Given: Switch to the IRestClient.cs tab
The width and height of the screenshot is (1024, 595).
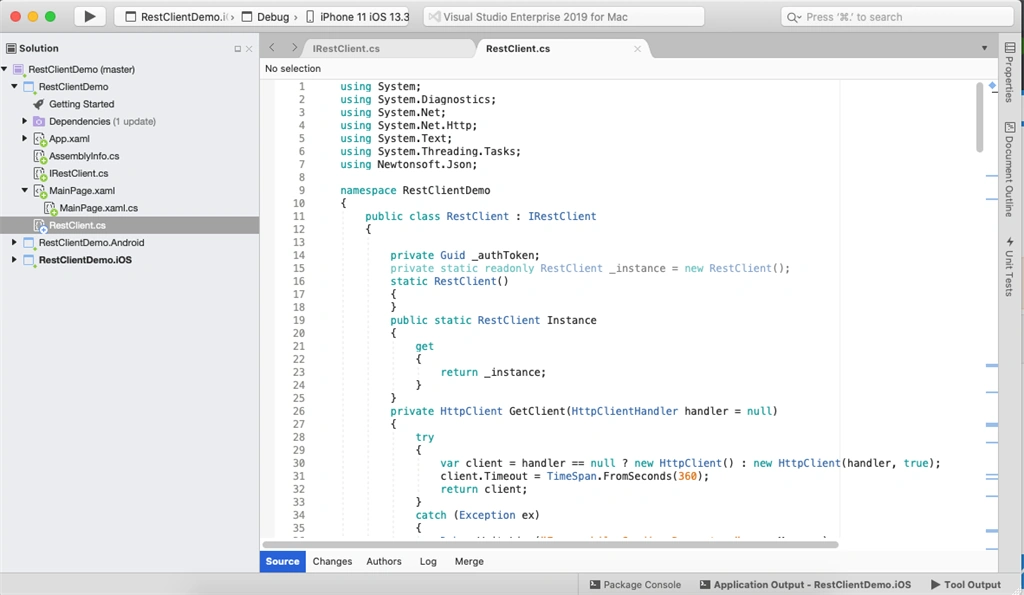Looking at the screenshot, I should tap(346, 48).
